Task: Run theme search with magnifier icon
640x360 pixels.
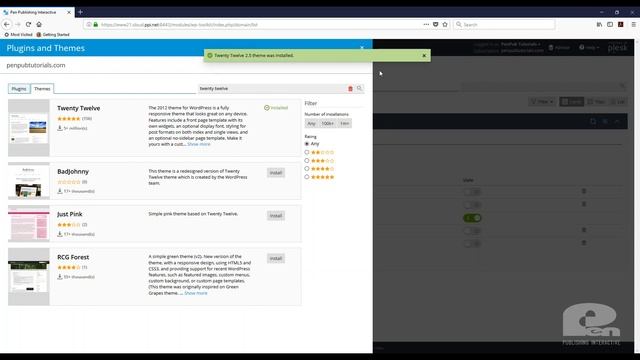Action: click(360, 88)
